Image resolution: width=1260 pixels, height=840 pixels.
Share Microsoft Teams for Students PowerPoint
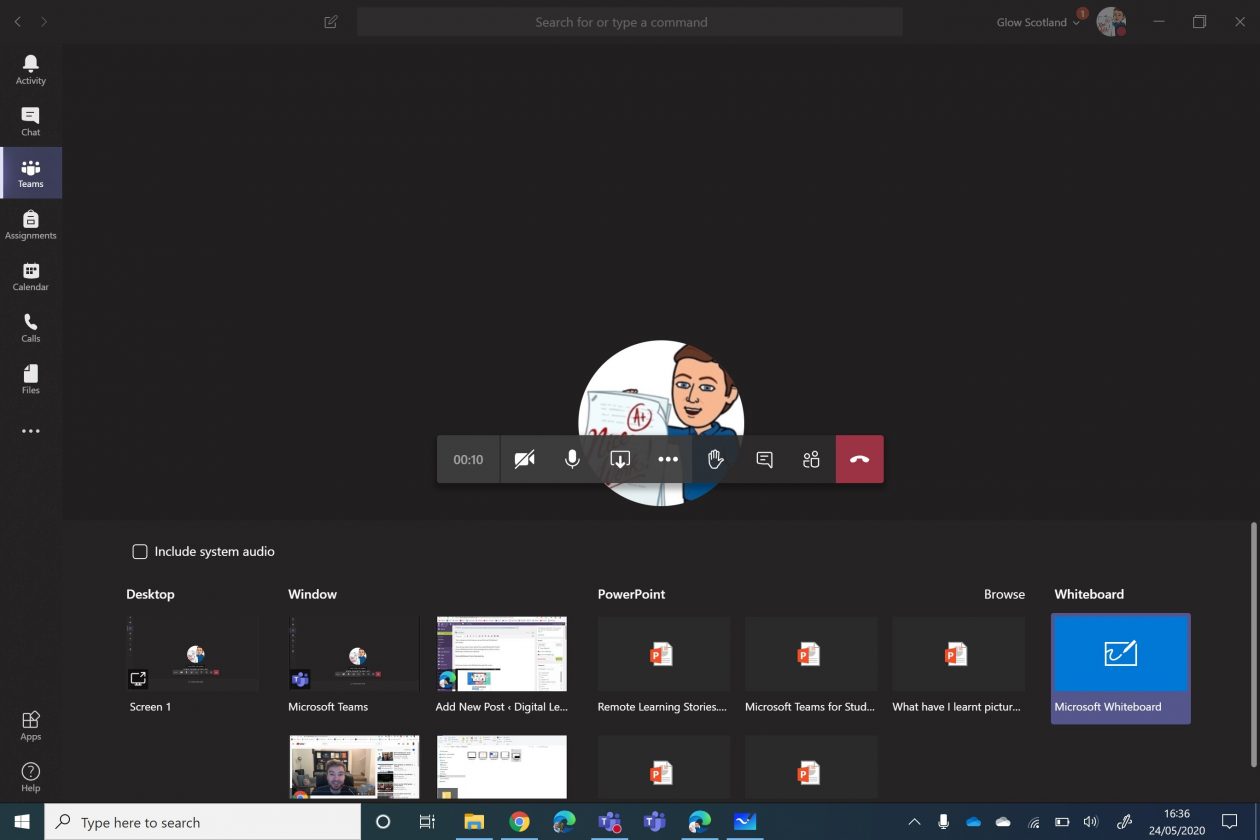click(811, 664)
